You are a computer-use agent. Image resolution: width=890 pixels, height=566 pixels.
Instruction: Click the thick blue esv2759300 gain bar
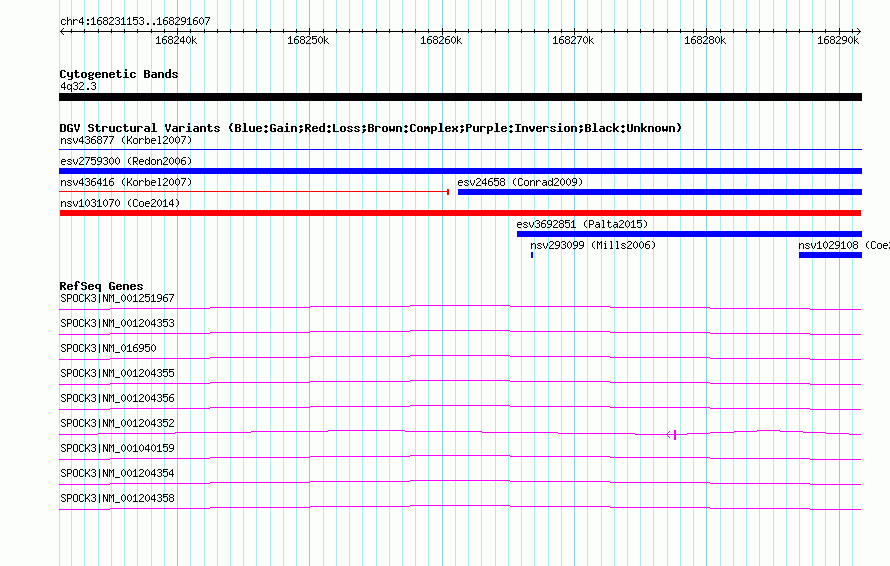[x=460, y=171]
